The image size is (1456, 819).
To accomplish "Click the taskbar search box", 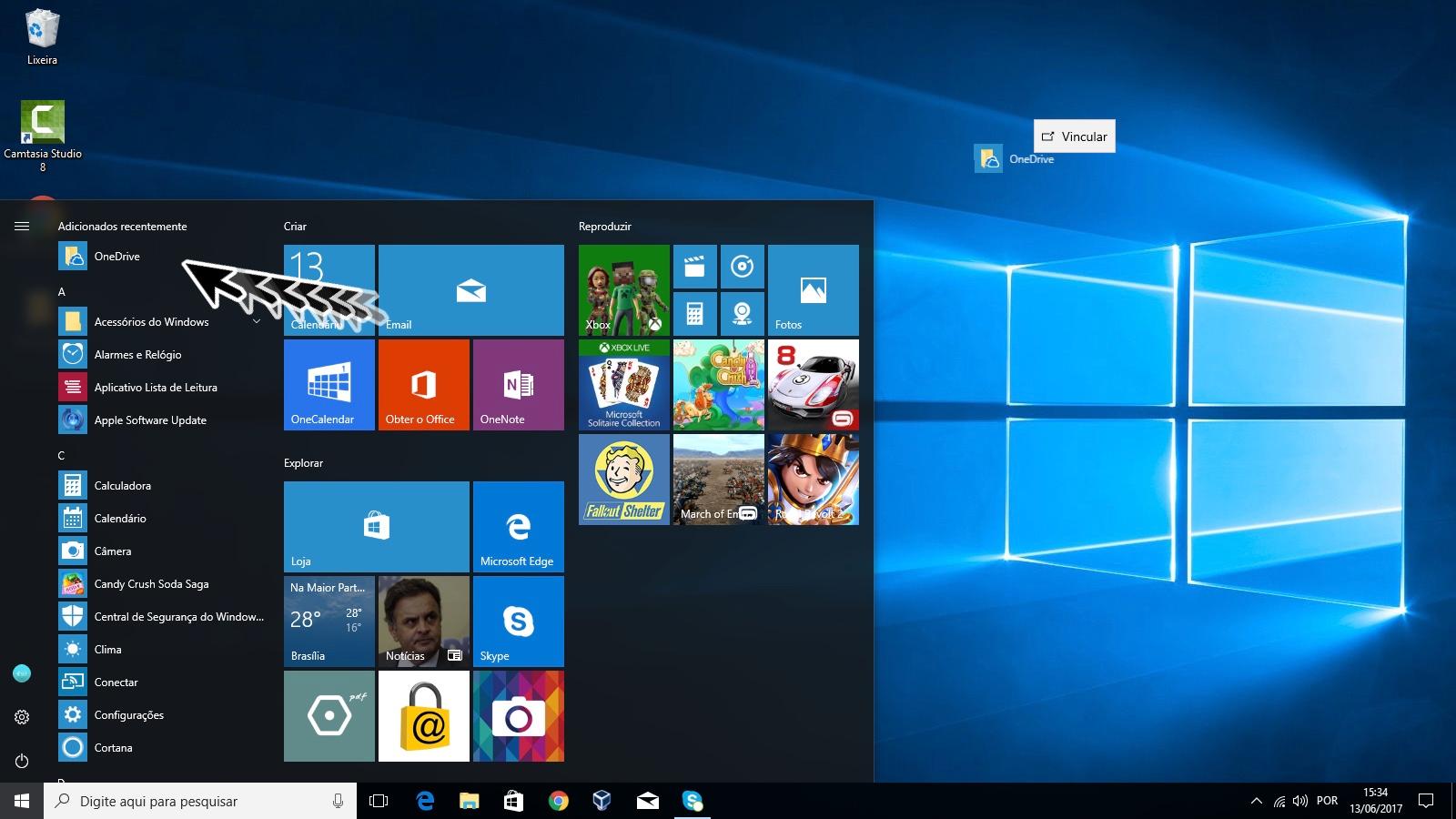I will (x=200, y=801).
